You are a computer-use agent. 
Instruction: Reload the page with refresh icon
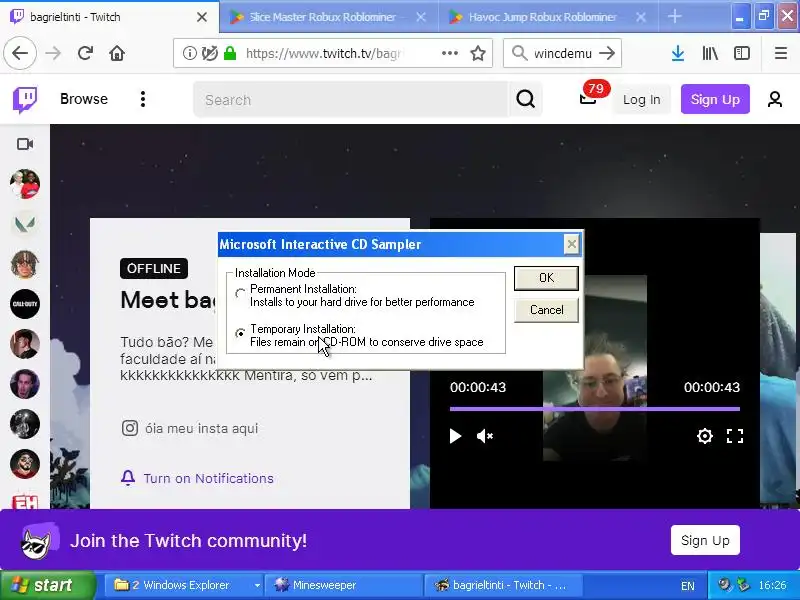[85, 53]
